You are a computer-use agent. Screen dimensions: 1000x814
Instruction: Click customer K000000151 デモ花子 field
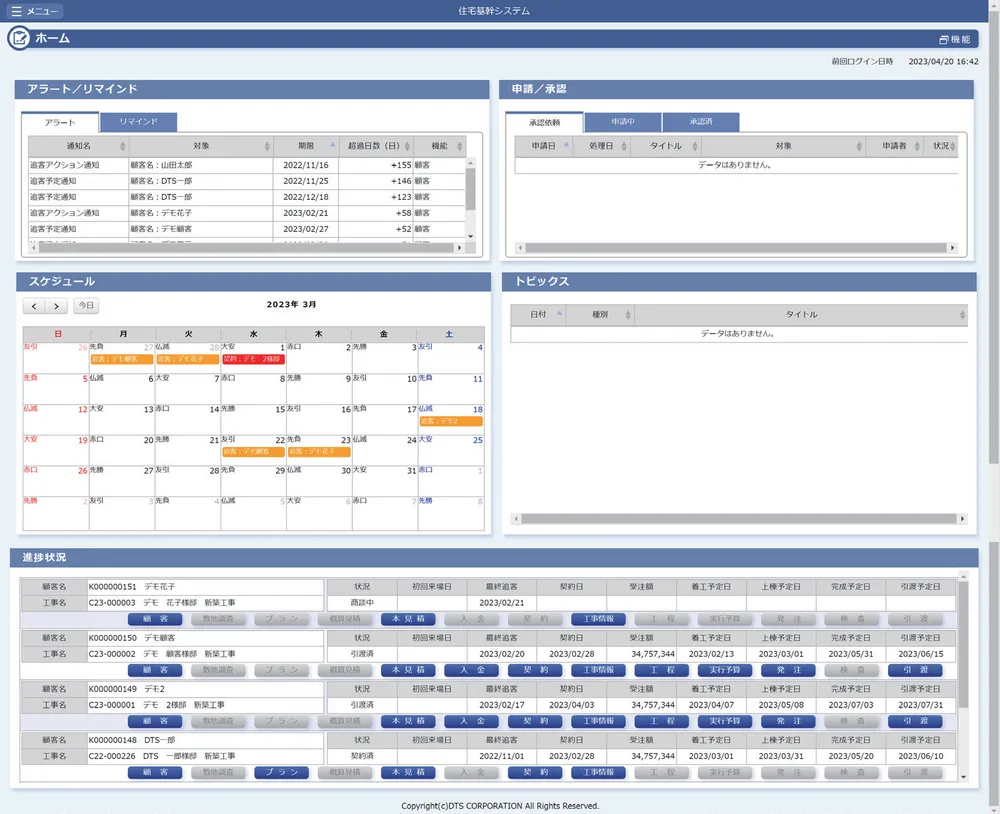[x=205, y=586]
